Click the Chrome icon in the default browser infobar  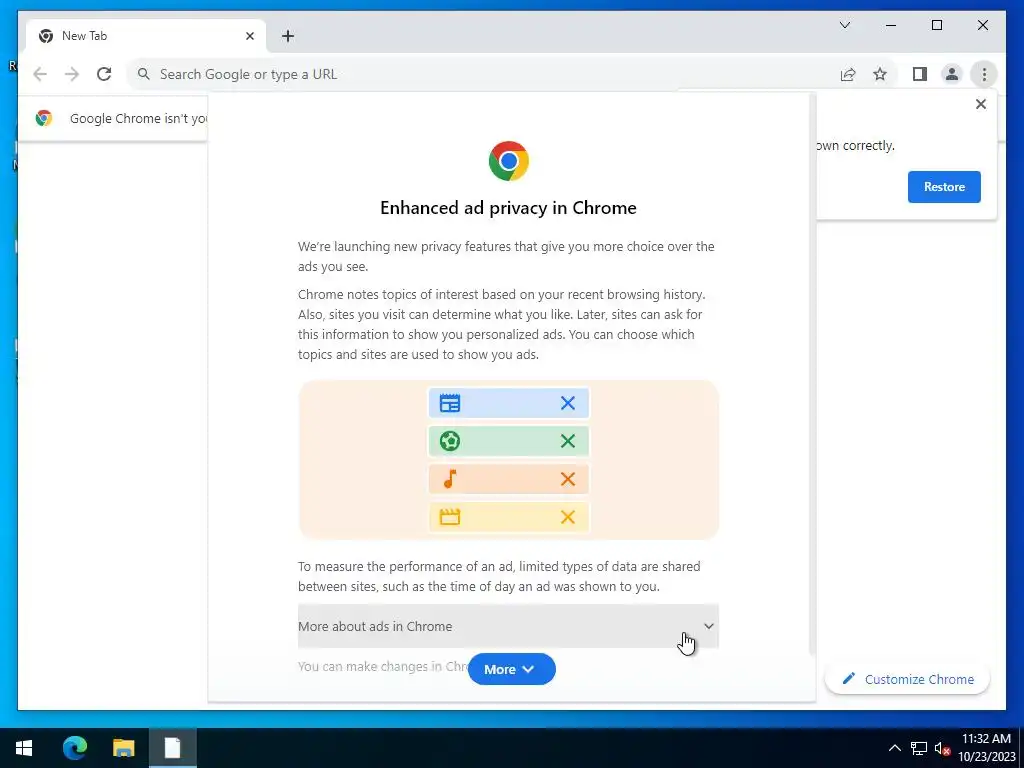[x=44, y=118]
